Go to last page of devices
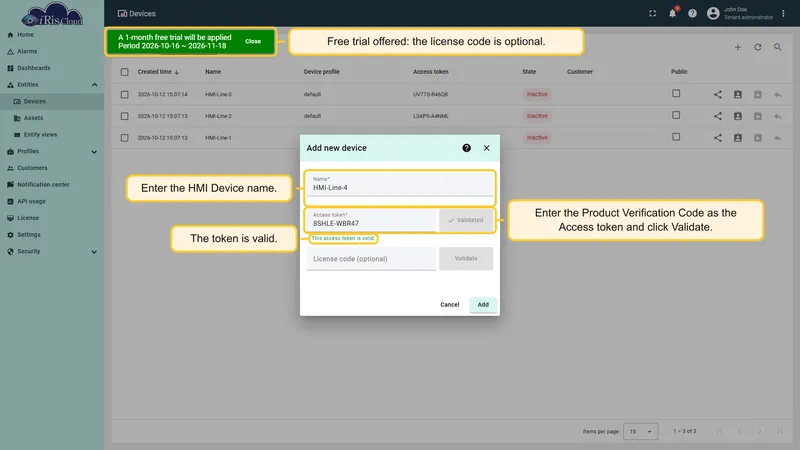This screenshot has height=450, width=800. coord(779,432)
